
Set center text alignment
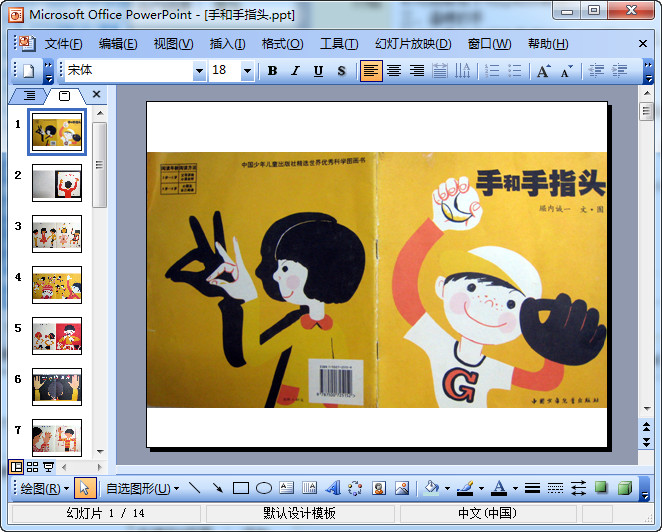pos(394,71)
